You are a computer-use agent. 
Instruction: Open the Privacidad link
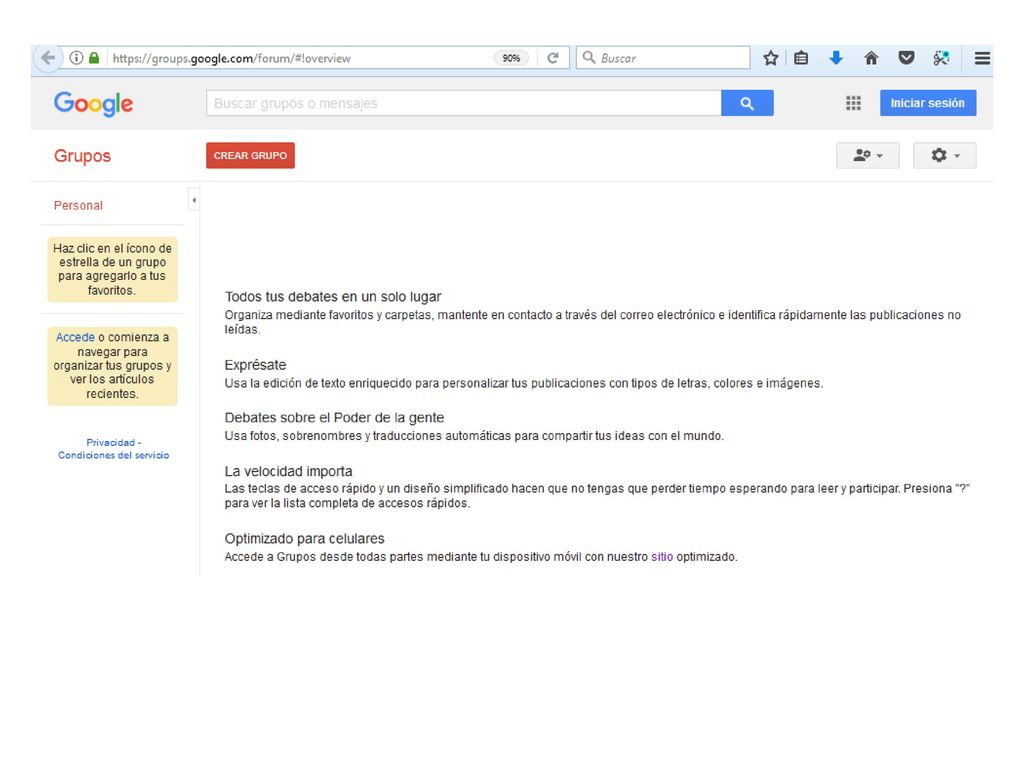pyautogui.click(x=110, y=442)
